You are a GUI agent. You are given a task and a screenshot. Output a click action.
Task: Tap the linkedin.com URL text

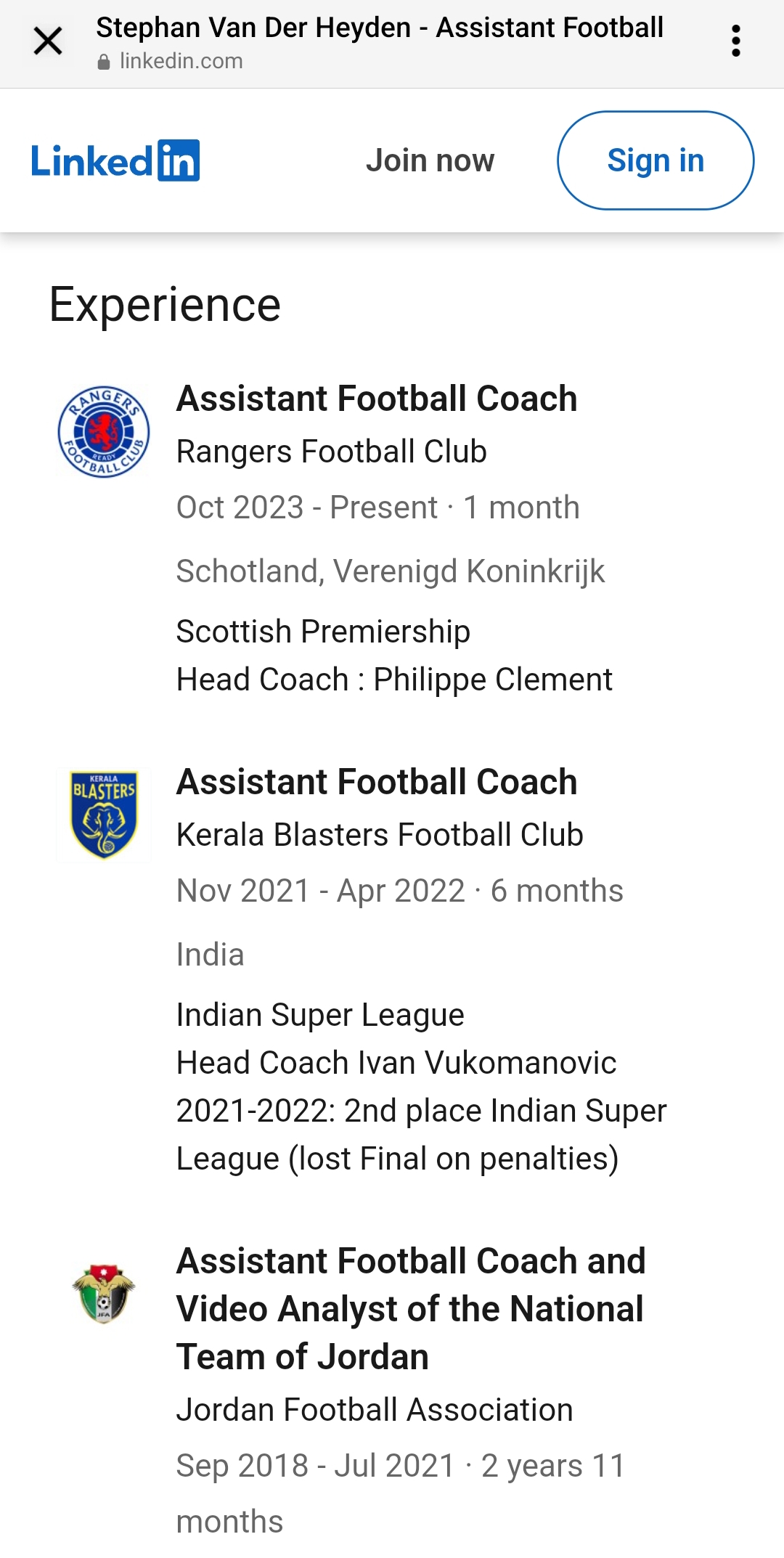181,62
